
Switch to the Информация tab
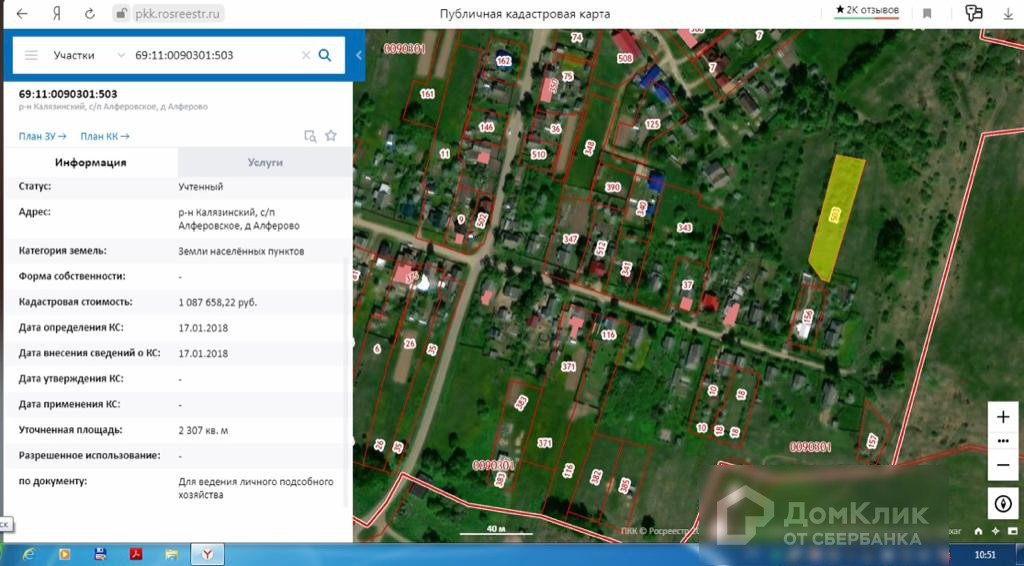(x=91, y=163)
